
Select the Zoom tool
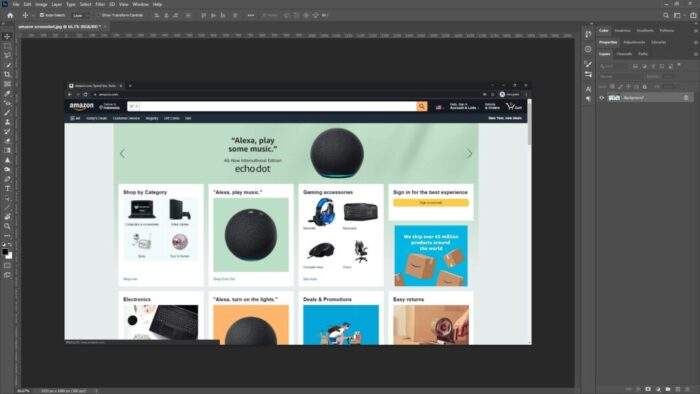(x=7, y=226)
